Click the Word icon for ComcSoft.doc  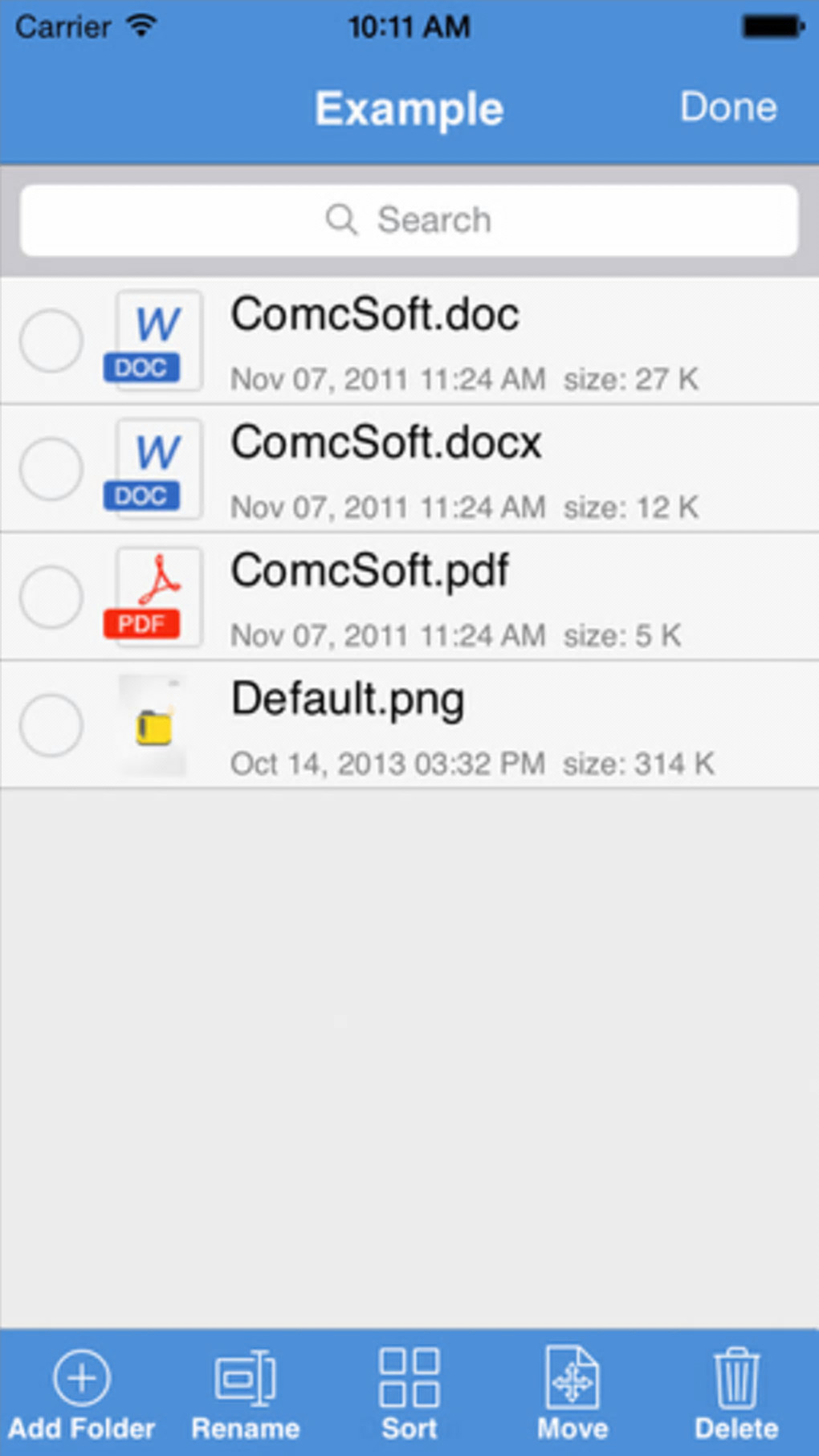[153, 341]
